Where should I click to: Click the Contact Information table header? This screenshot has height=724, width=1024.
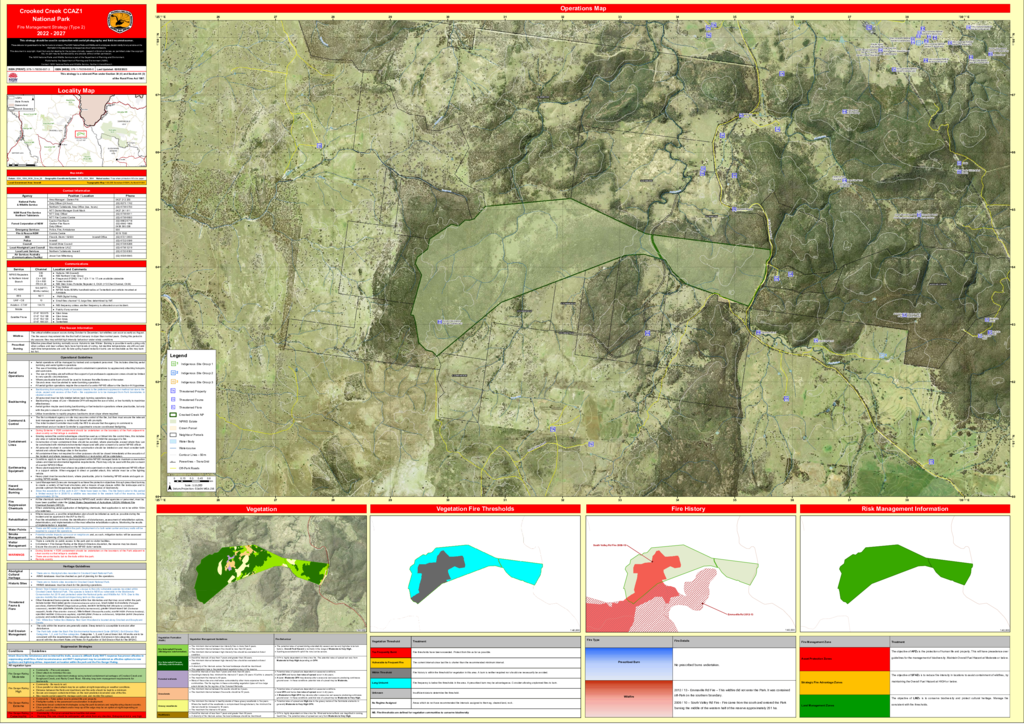[x=76, y=191]
